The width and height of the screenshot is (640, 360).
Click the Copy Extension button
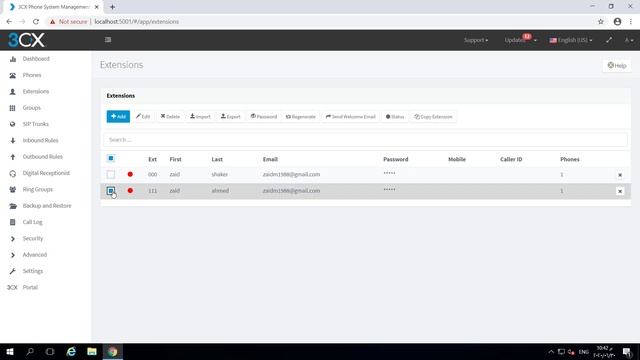tap(433, 116)
